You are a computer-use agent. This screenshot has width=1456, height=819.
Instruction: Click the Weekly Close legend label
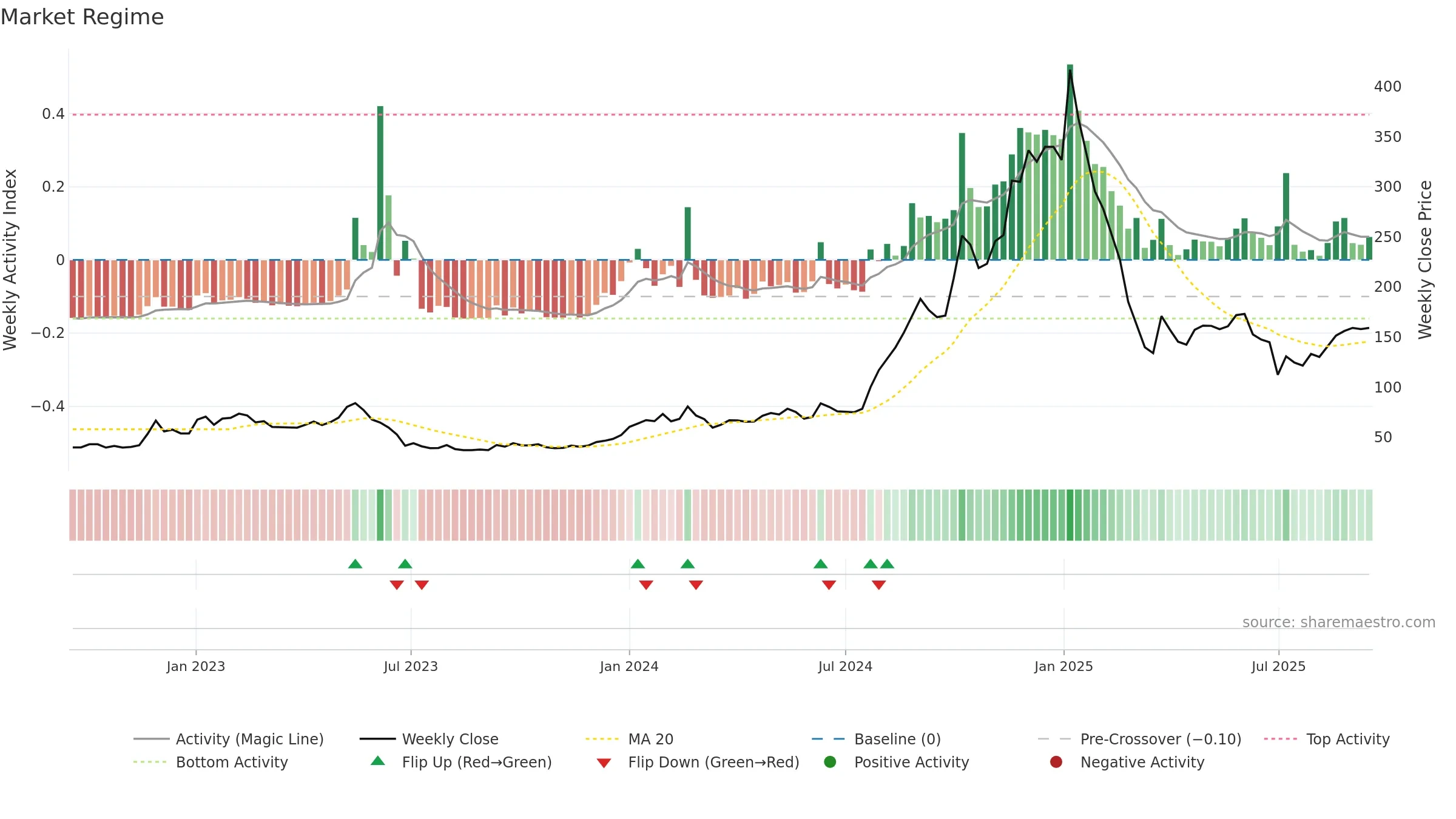coord(450,739)
